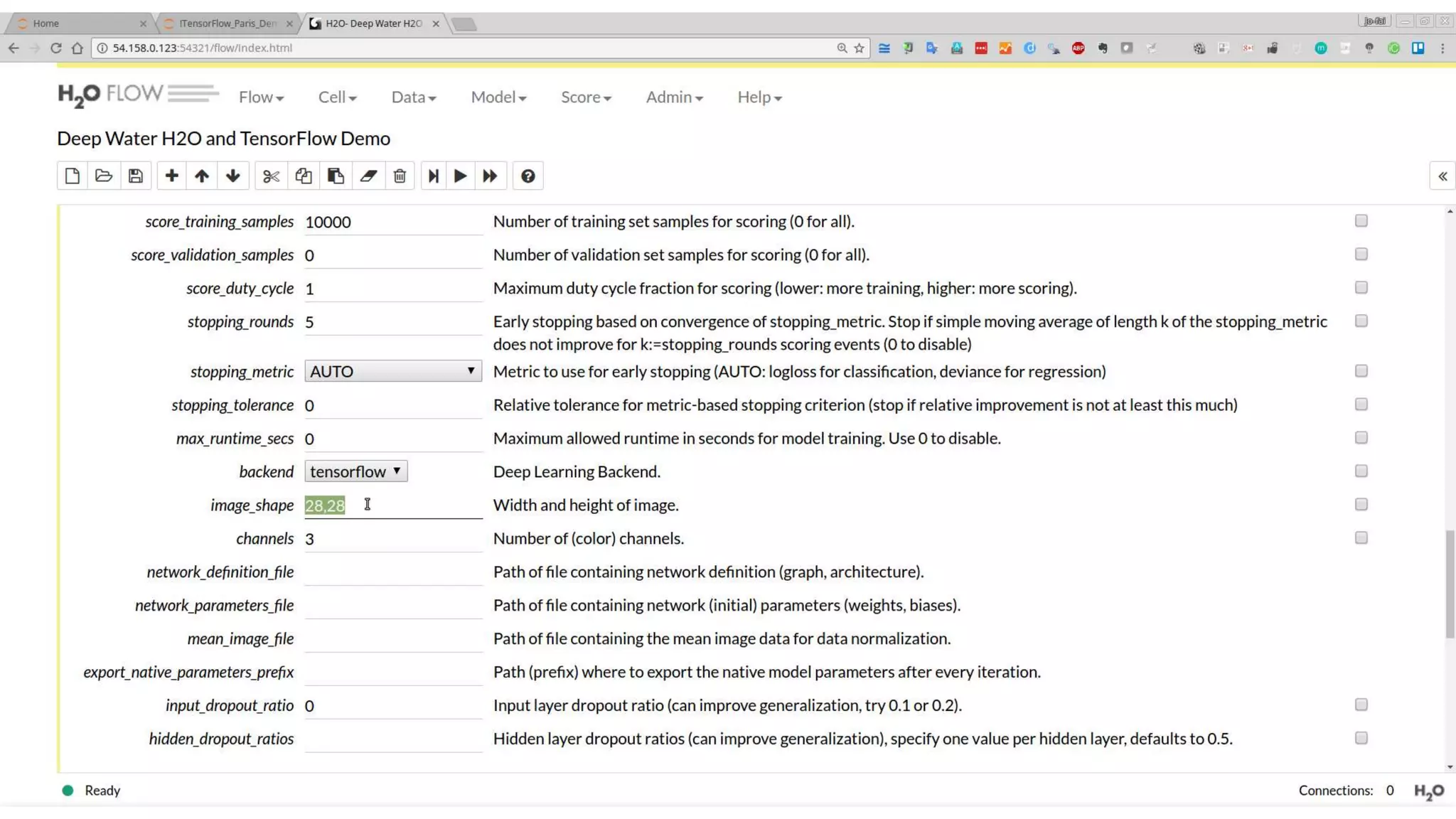The height and width of the screenshot is (819, 1456).
Task: Open the stopping_metric AUTO dropdown
Action: (392, 371)
